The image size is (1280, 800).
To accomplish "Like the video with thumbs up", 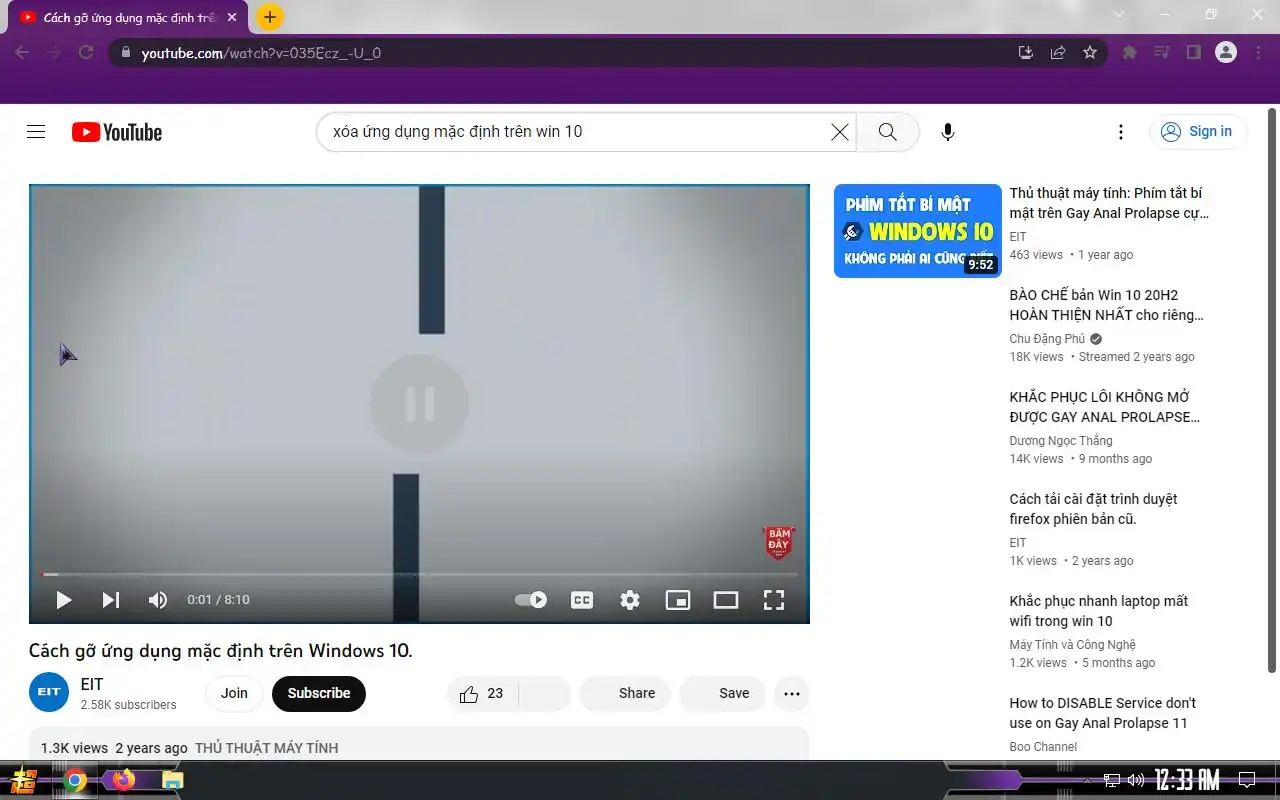I will click(x=482, y=694).
